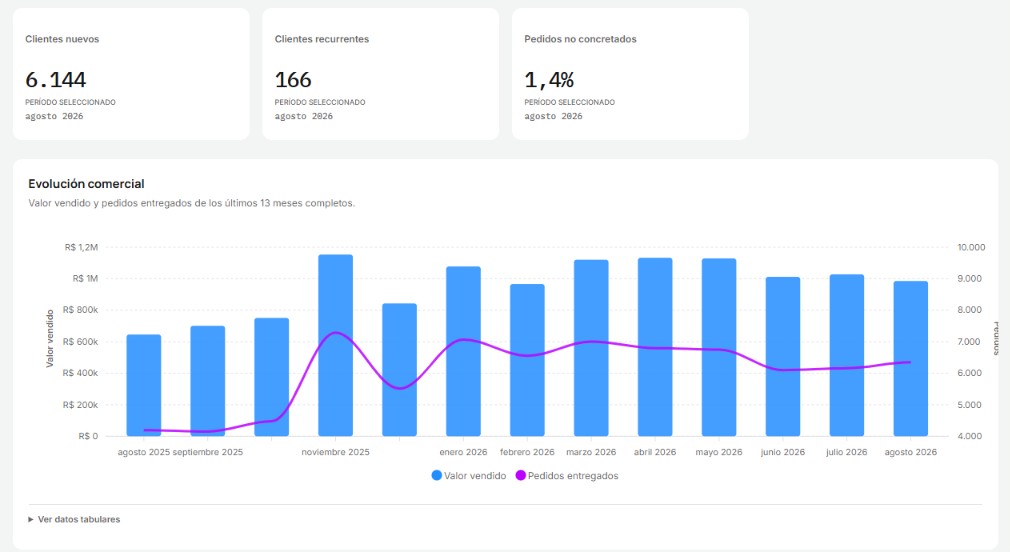Select the enero 2026 bar
The width and height of the screenshot is (1010, 552).
(x=463, y=352)
